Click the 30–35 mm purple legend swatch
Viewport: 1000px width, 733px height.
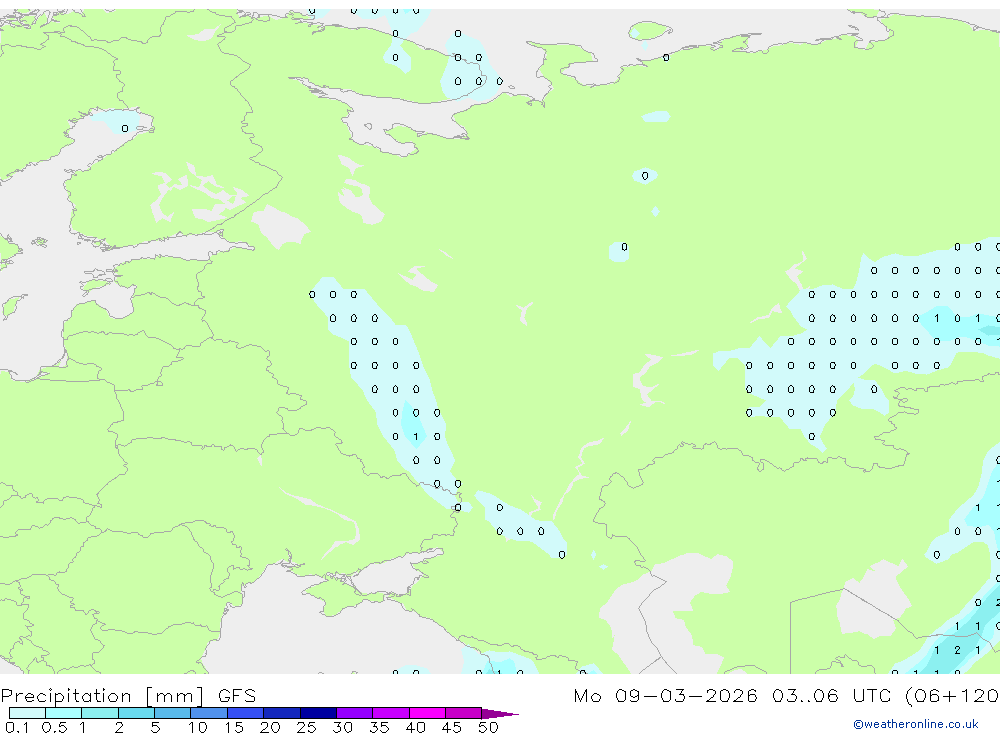coord(355,713)
